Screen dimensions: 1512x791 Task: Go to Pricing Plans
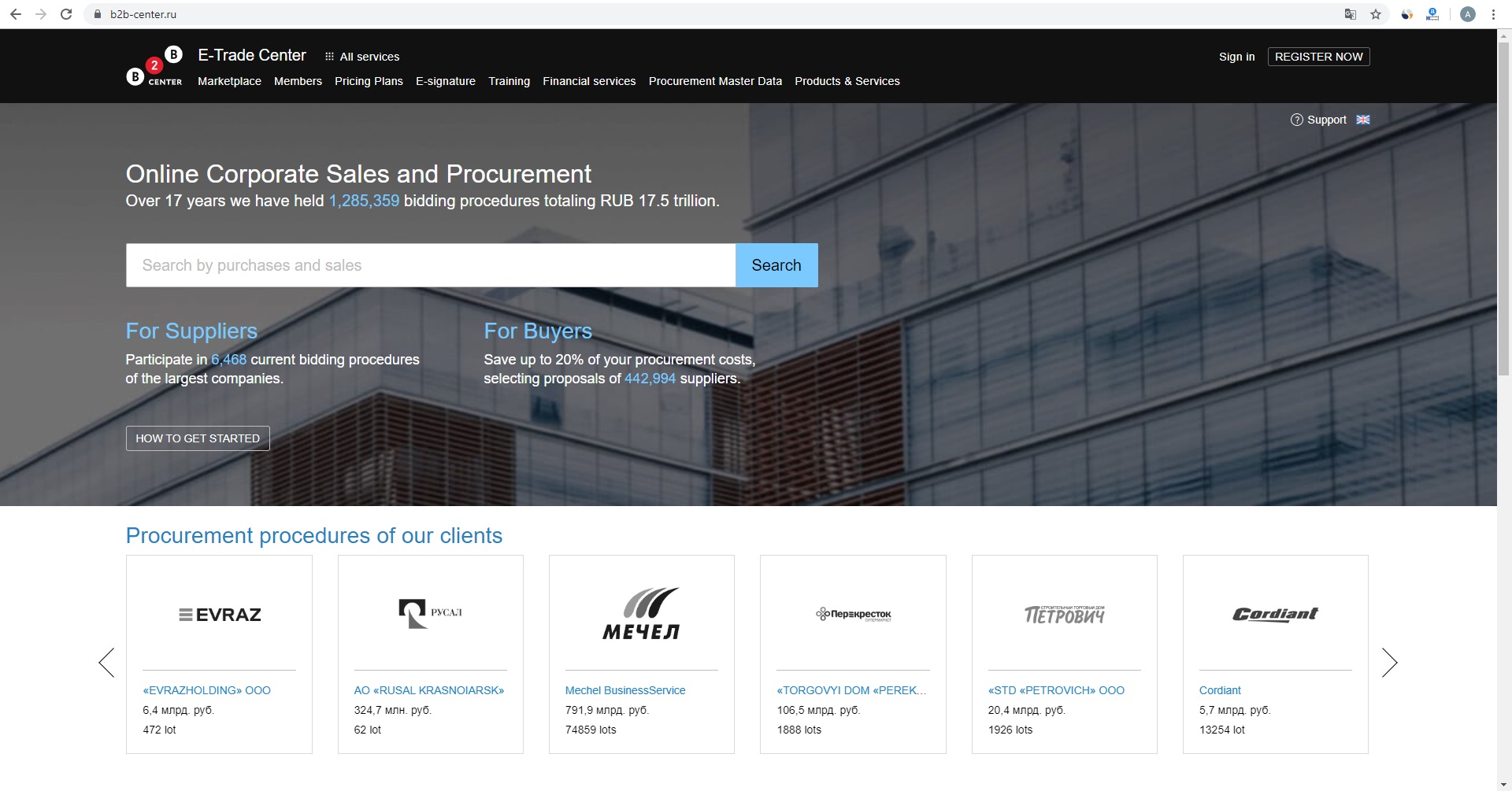(x=369, y=81)
